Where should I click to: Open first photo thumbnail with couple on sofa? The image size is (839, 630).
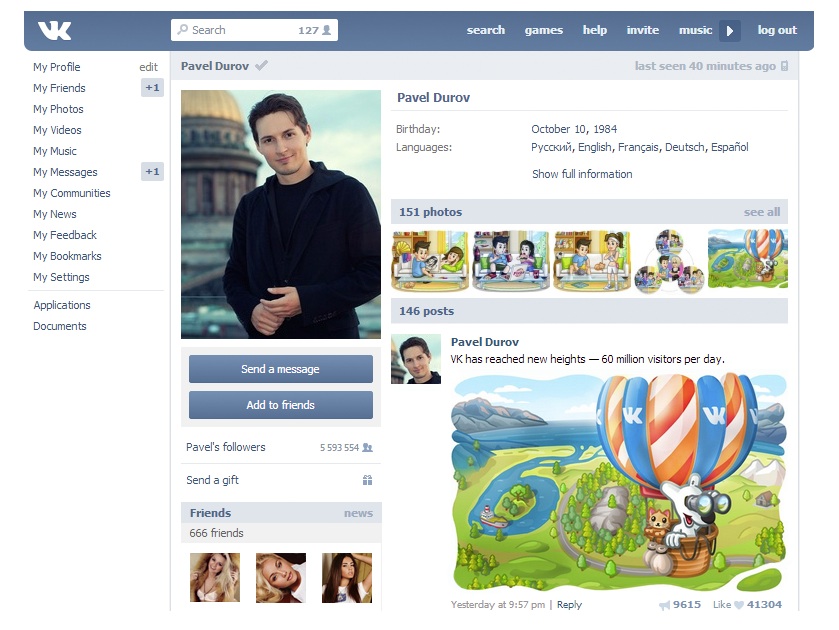point(430,260)
